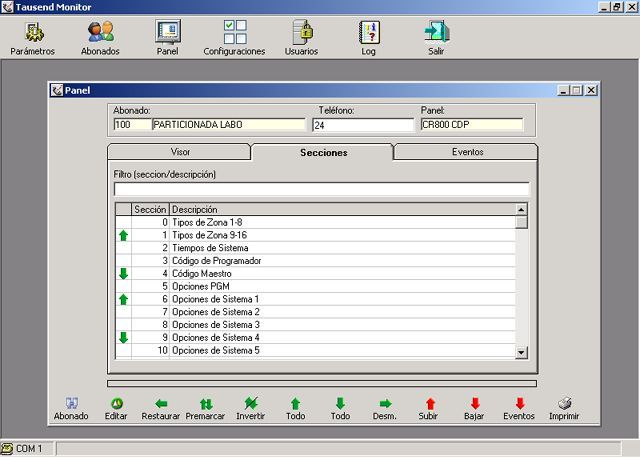The image size is (640, 457).
Task: Select row Tipos de Zona 9-16
Action: pos(315,235)
